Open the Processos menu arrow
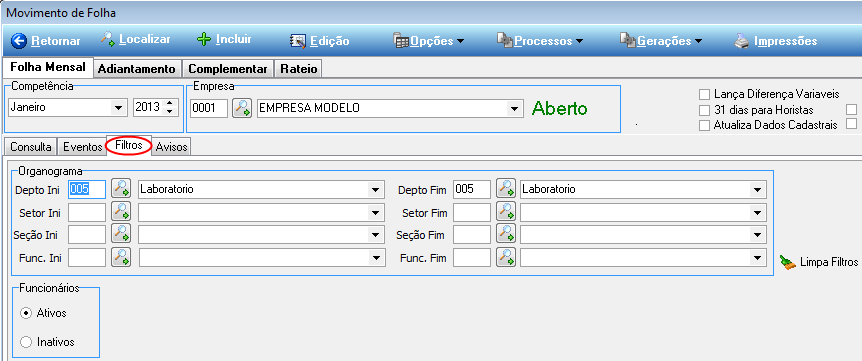 [x=579, y=41]
